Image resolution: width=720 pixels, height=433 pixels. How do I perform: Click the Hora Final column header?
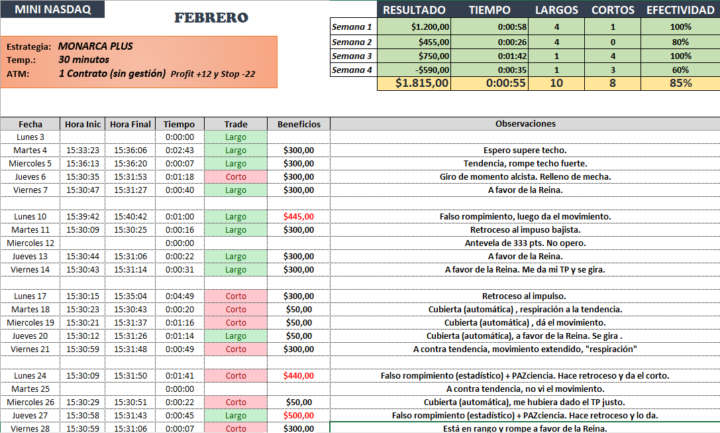click(130, 124)
